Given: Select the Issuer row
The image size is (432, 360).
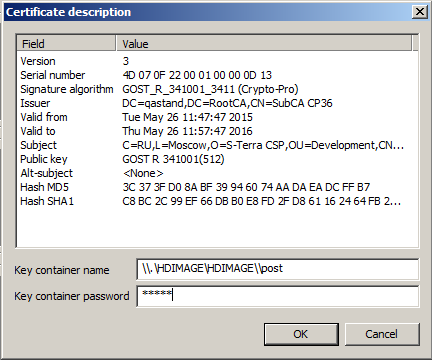Looking at the screenshot, I should pos(217,103).
